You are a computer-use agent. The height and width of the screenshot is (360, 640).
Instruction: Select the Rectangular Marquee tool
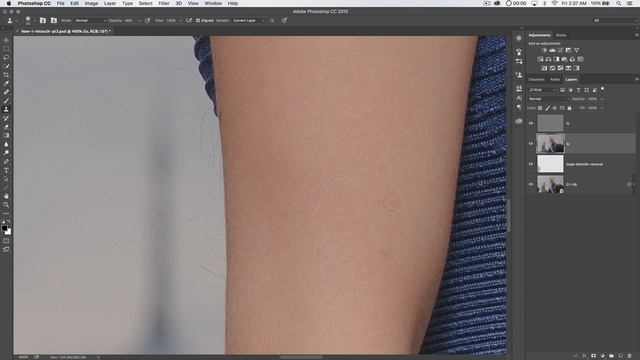6,49
